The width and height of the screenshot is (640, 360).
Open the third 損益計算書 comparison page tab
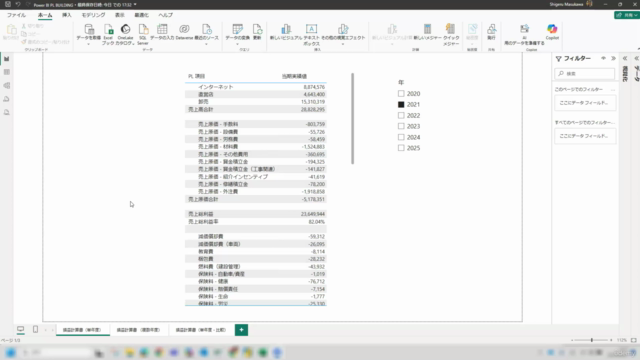click(201, 330)
